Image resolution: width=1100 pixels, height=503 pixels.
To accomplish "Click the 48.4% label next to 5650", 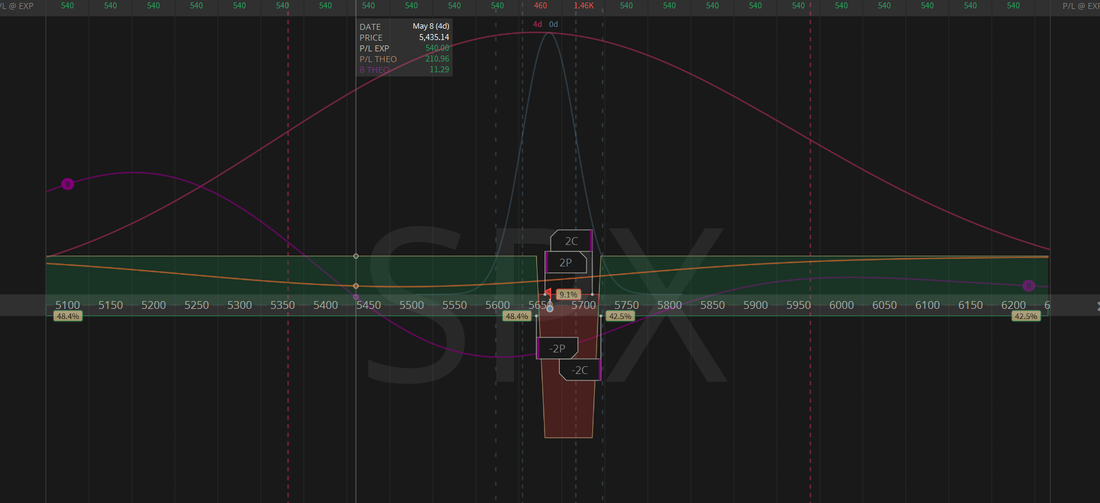I will coord(516,316).
